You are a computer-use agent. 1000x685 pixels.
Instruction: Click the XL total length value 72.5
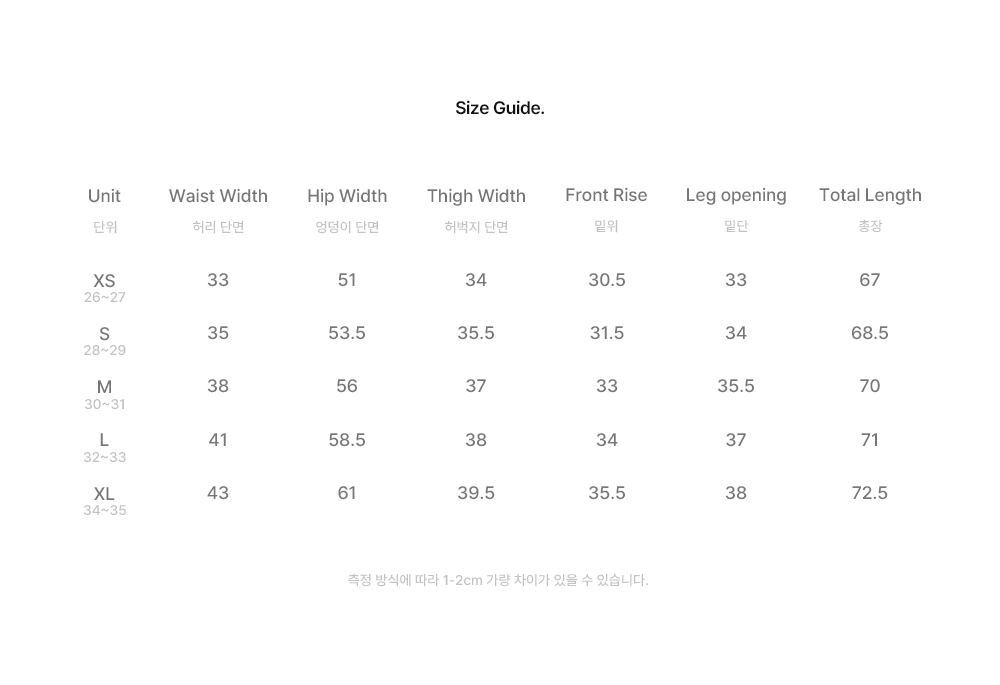(870, 493)
